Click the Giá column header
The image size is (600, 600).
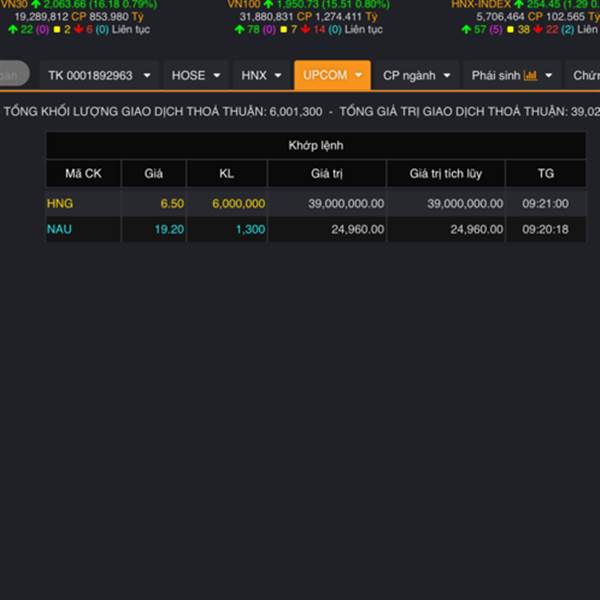pyautogui.click(x=153, y=174)
